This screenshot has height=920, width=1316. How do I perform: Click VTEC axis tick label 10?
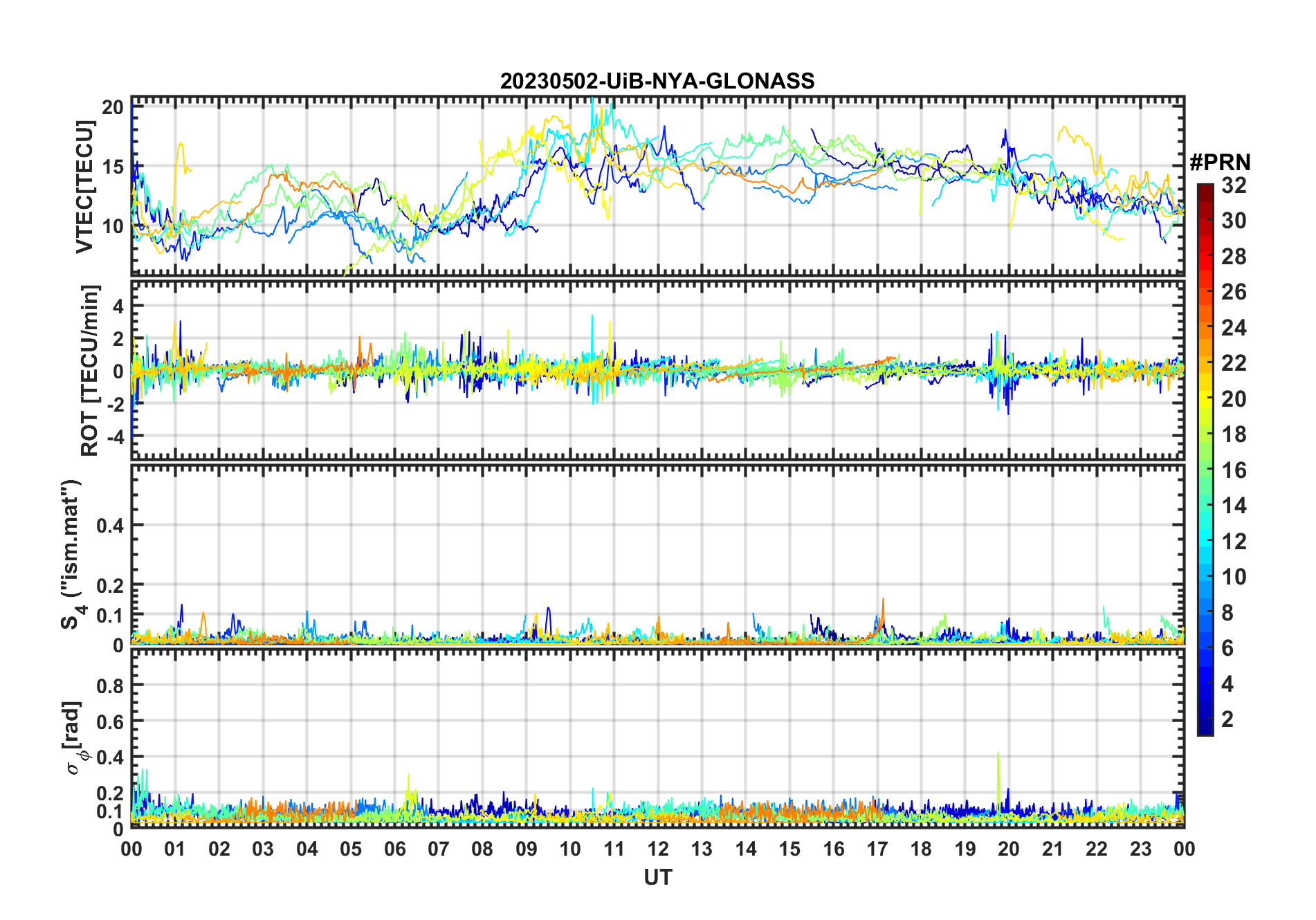(x=112, y=226)
